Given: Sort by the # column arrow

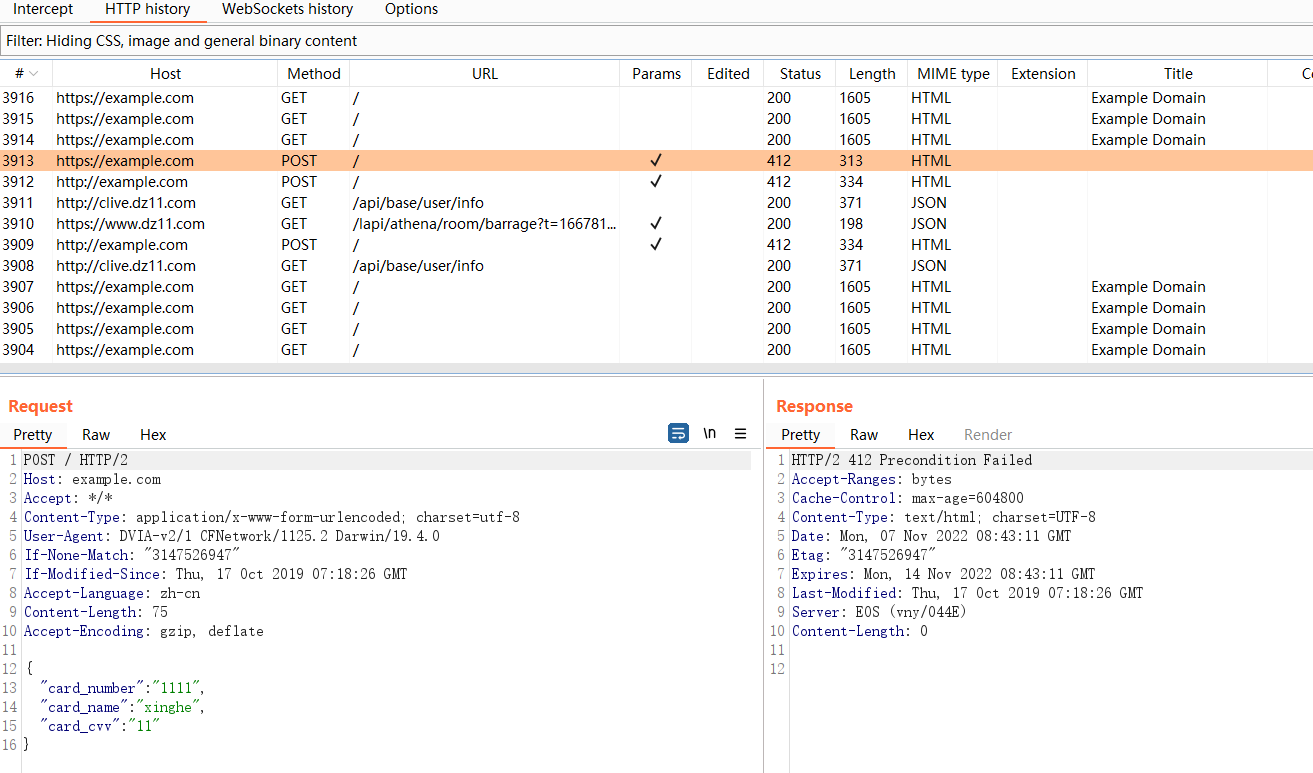Looking at the screenshot, I should (x=34, y=74).
